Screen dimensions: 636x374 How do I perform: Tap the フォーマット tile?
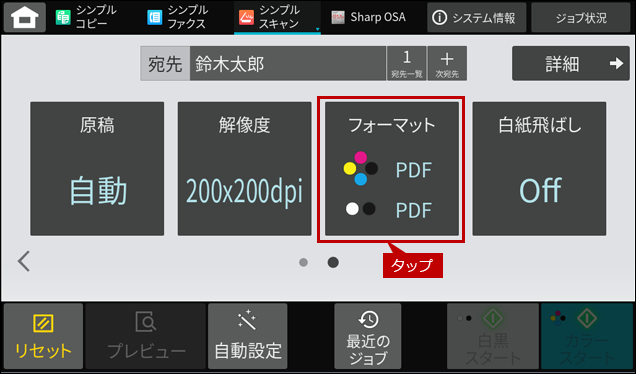pos(392,169)
